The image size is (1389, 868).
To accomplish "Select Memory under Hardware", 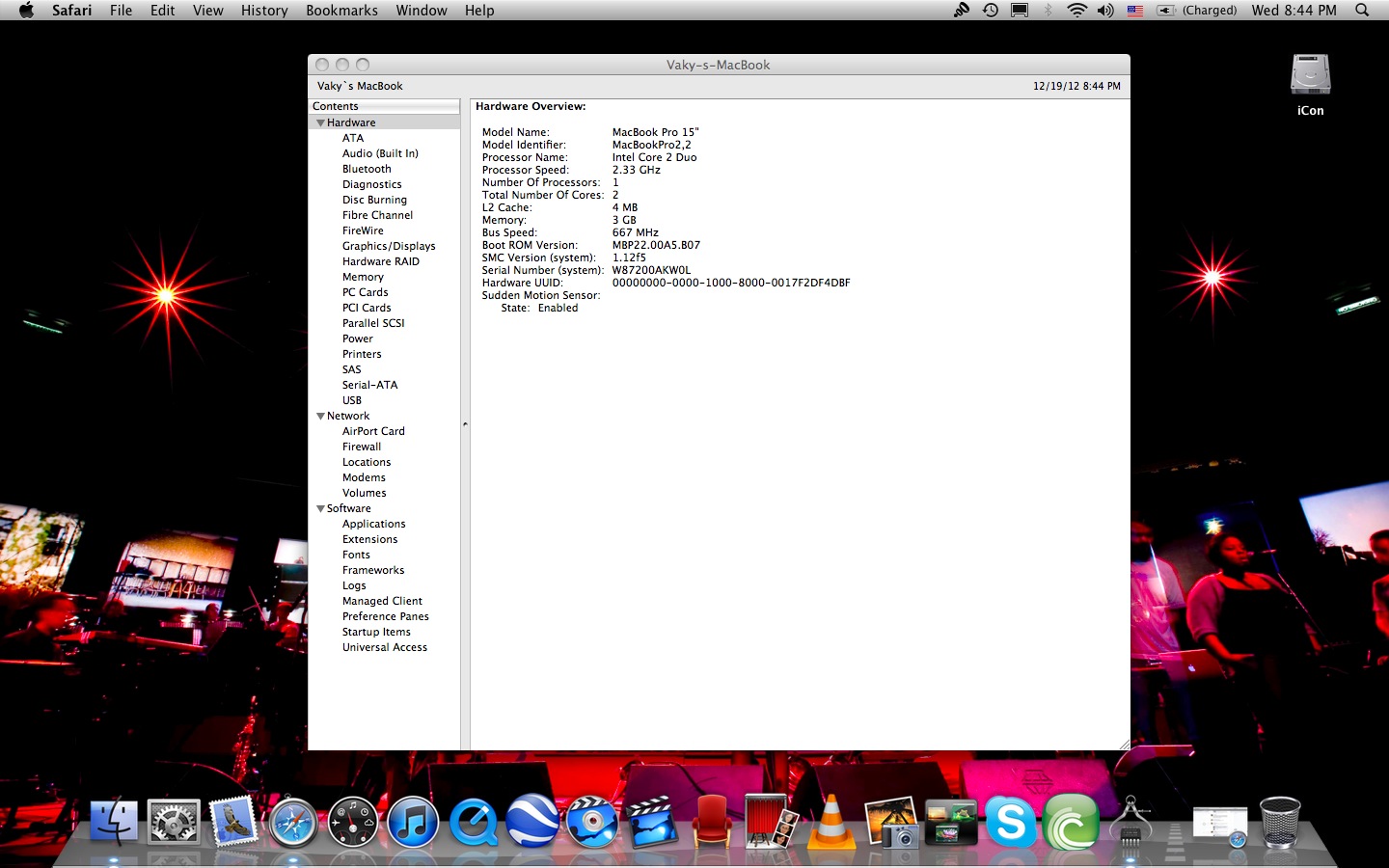I will pyautogui.click(x=363, y=277).
